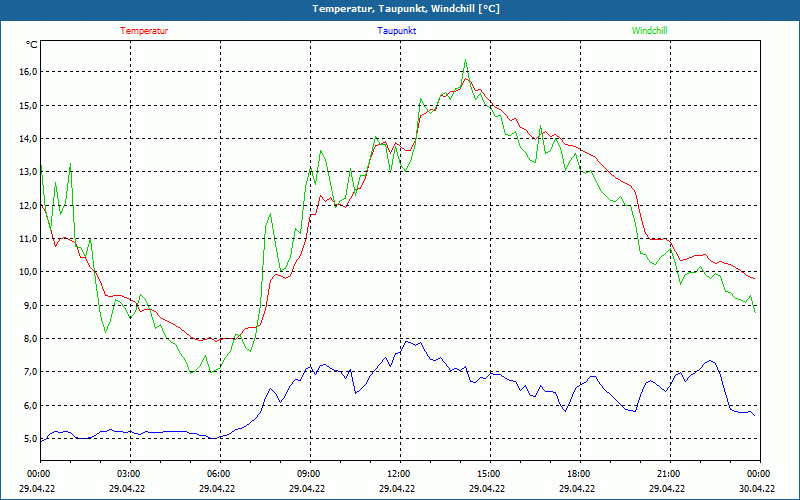Click the 10,0 y-axis value
Screen dimensions: 800x500
click(x=27, y=272)
